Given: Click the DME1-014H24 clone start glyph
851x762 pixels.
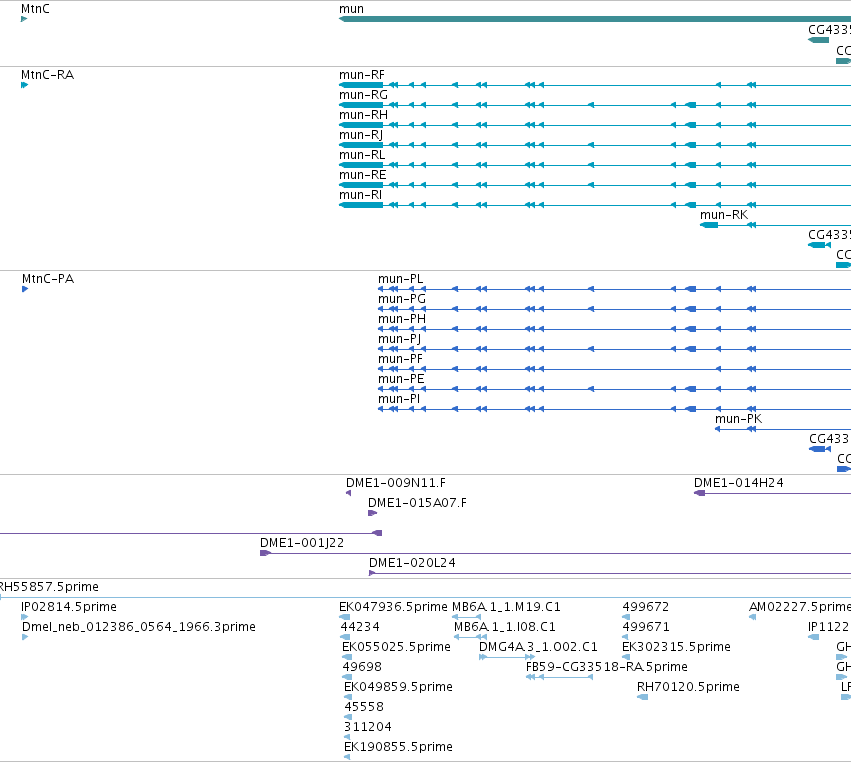Looking at the screenshot, I should click(699, 493).
